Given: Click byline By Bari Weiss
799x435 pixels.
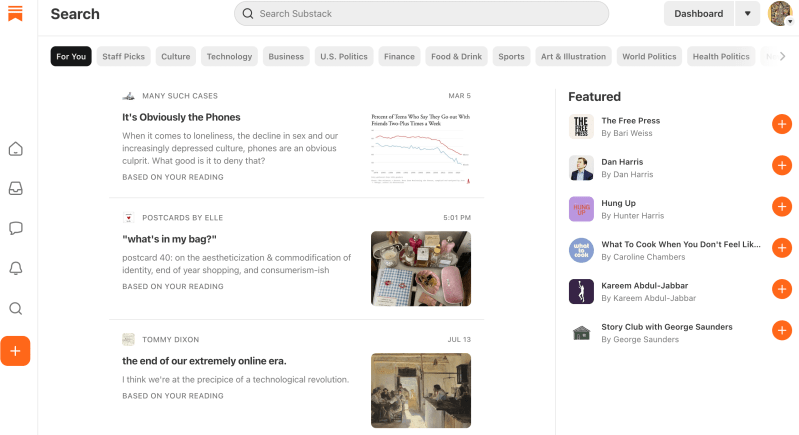Looking at the screenshot, I should (627, 133).
